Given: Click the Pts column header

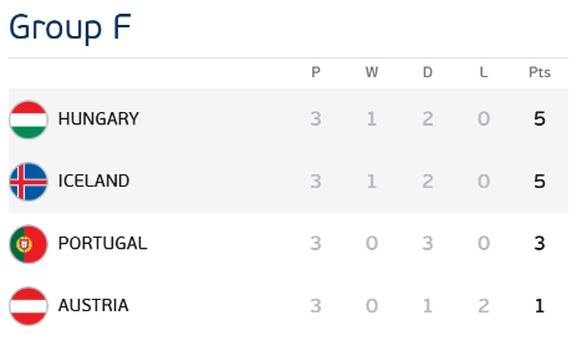Looking at the screenshot, I should 539,72.
